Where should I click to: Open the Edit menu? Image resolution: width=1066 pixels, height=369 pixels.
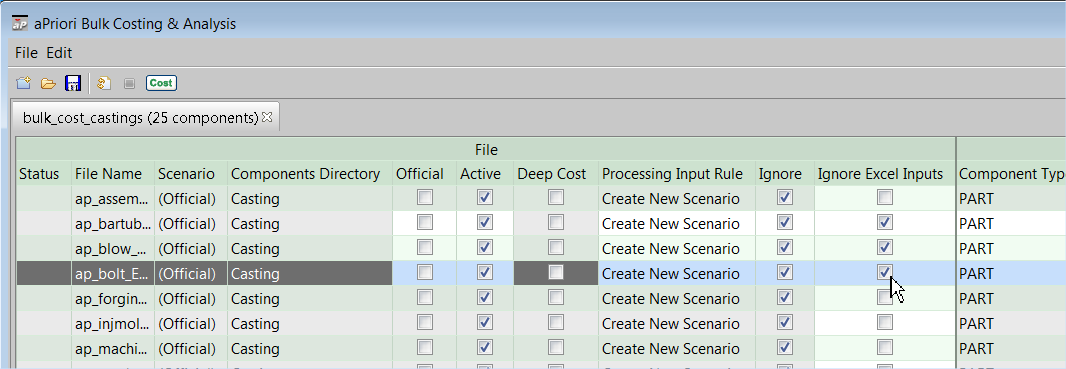[59, 52]
